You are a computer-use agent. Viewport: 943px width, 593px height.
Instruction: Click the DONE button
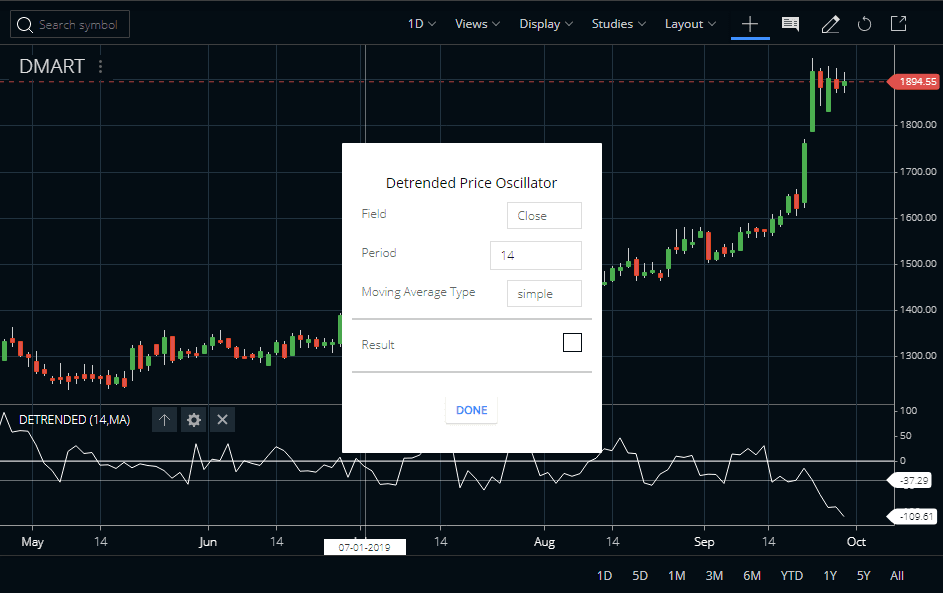472,410
